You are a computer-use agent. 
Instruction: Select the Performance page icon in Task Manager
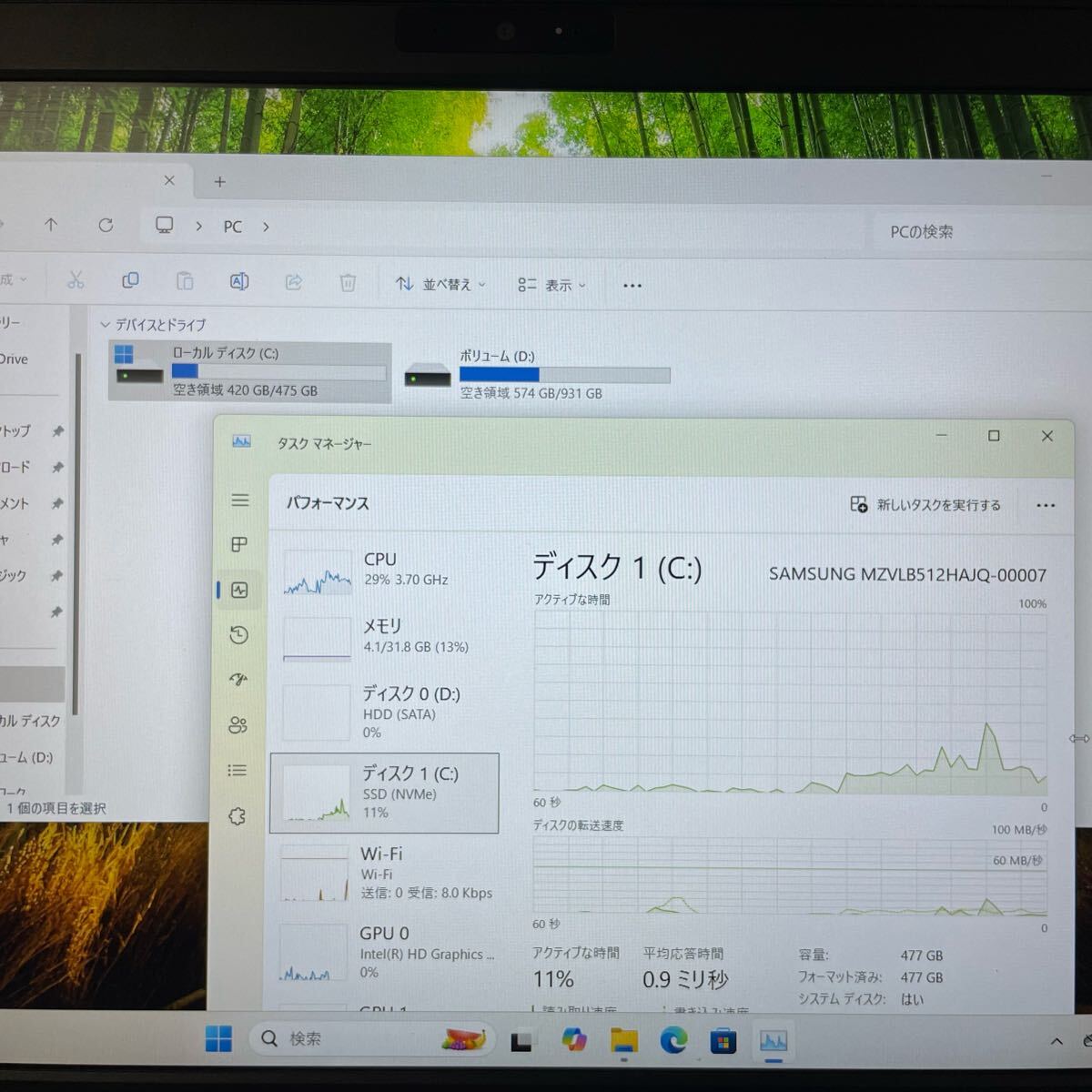point(240,590)
